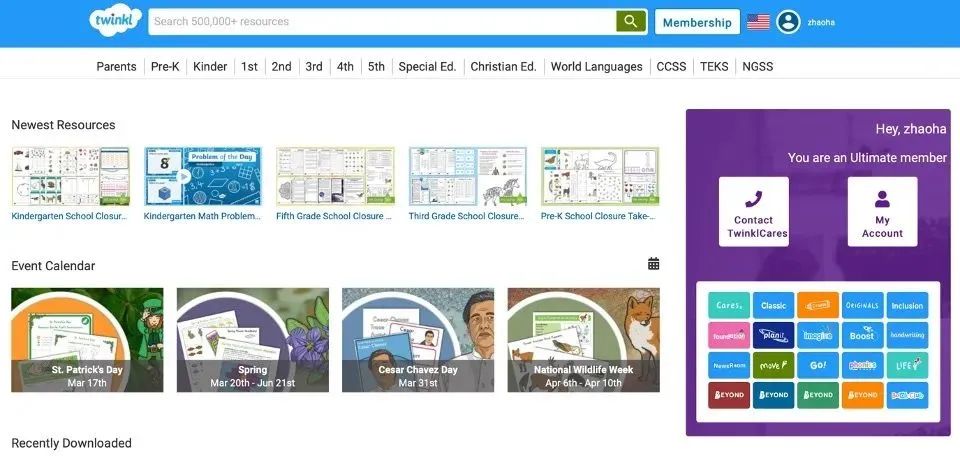This screenshot has width=960, height=456.
Task: Open Fifth Grade School Closure resource thumbnail
Action: 335,176
